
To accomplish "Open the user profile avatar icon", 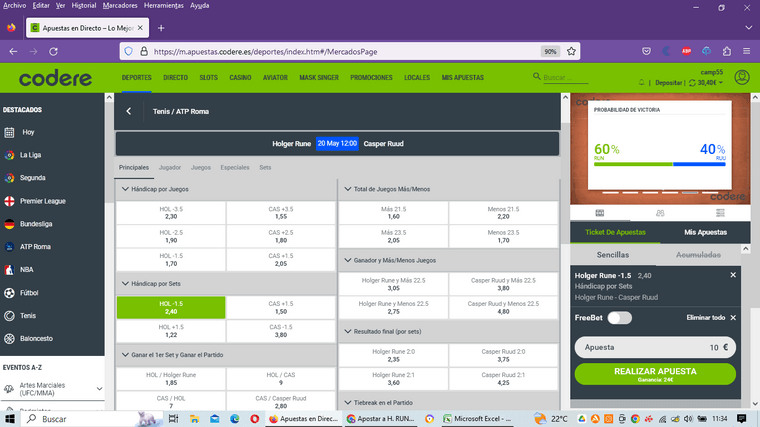I will (742, 77).
